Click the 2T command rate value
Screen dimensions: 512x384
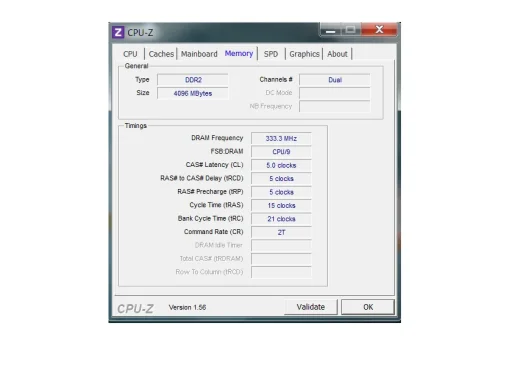pyautogui.click(x=281, y=232)
